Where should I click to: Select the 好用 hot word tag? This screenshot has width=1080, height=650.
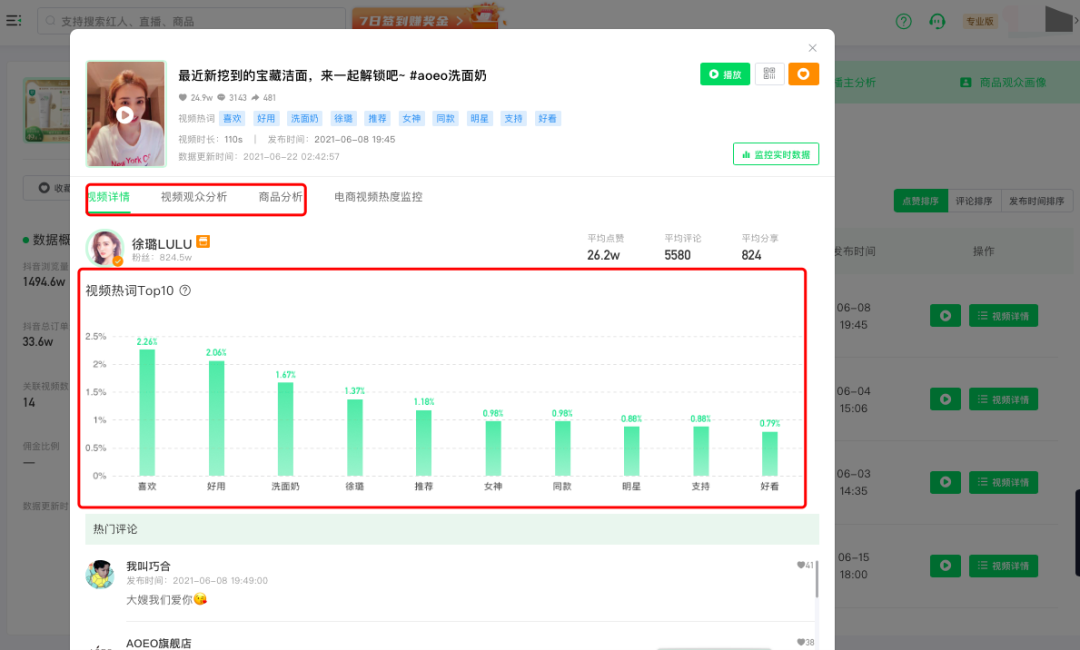coord(266,118)
